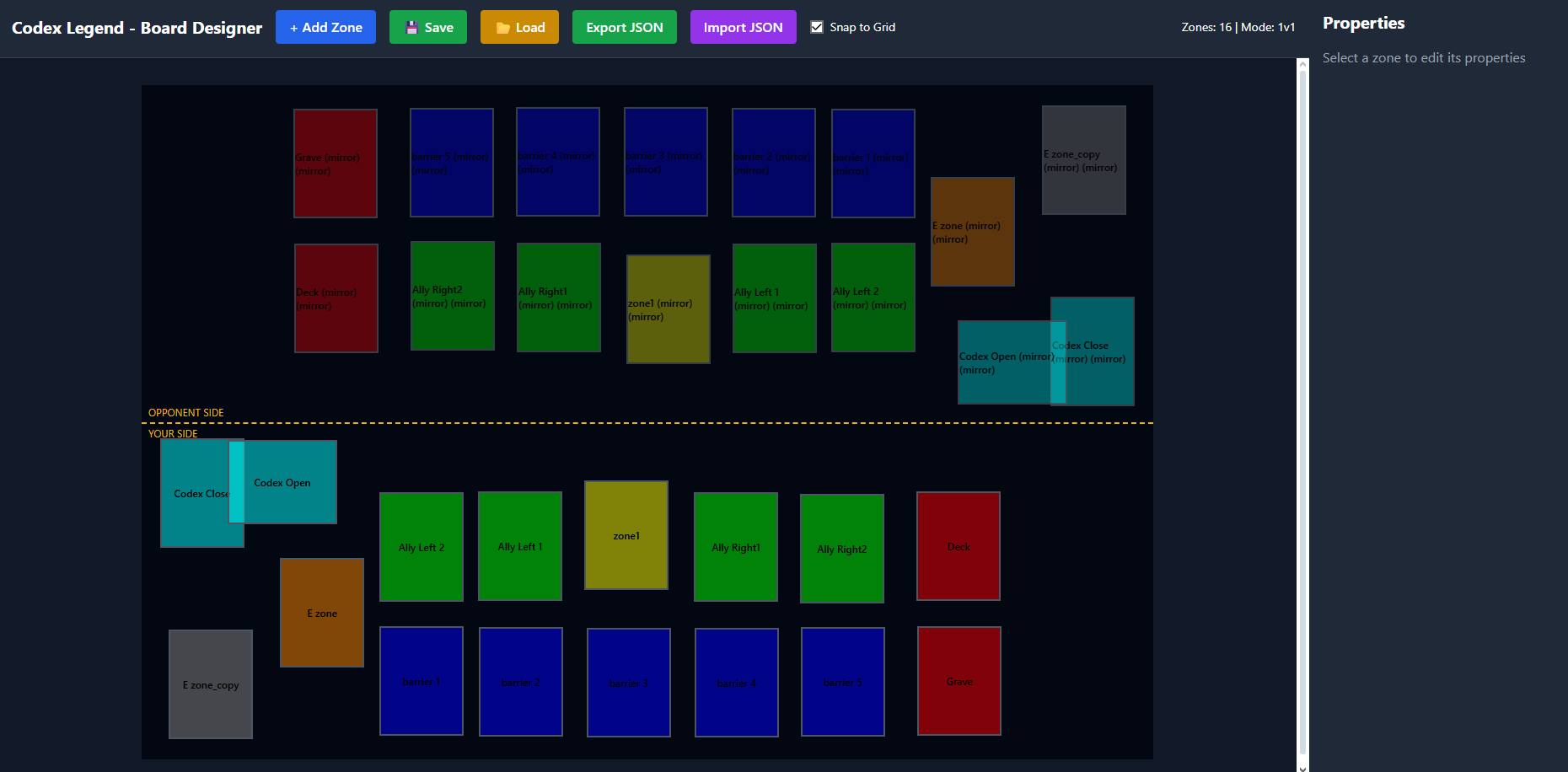1568x772 pixels.
Task: Select the Ally Right1 green zone
Action: coord(736,547)
